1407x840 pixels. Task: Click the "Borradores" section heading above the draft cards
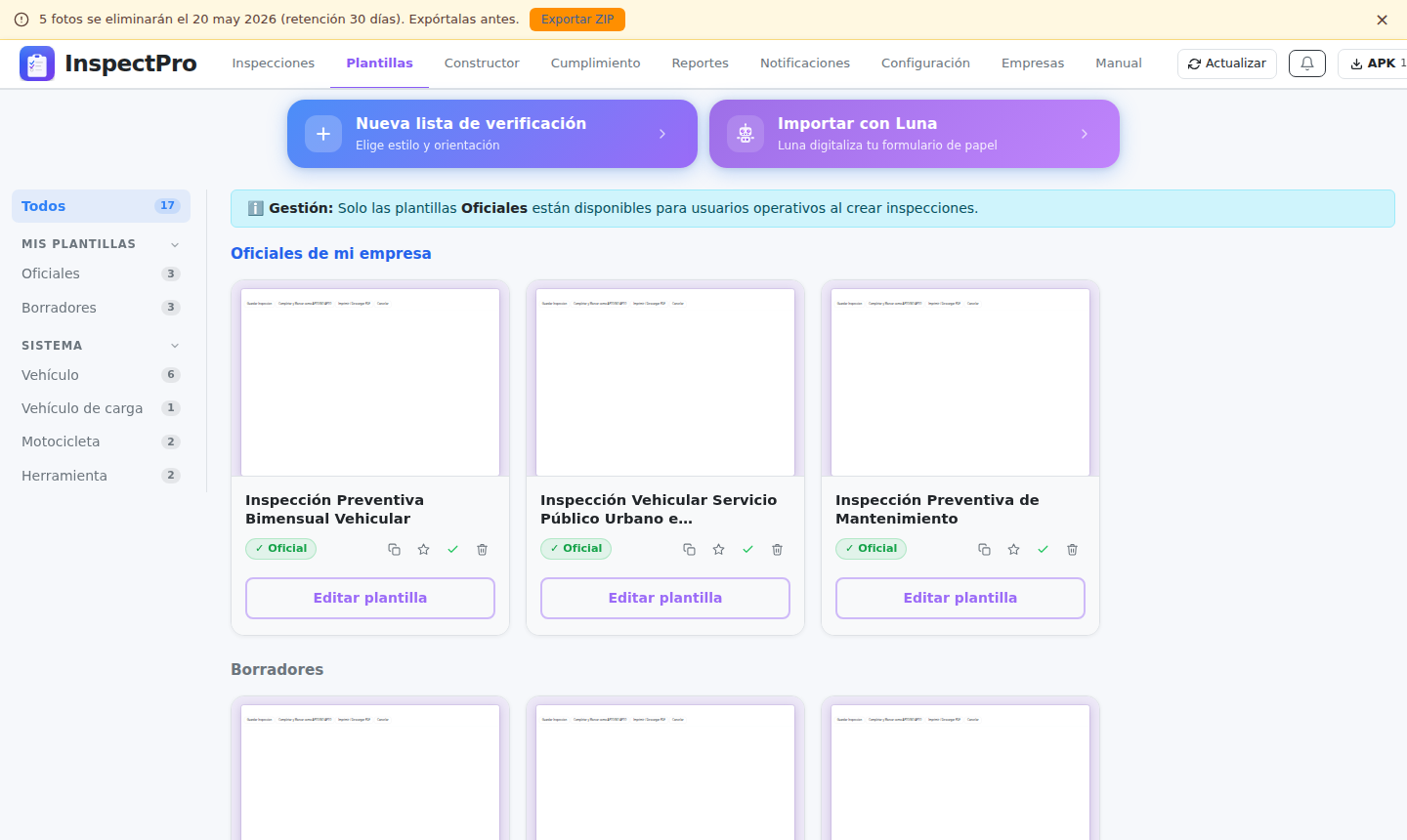tap(277, 670)
